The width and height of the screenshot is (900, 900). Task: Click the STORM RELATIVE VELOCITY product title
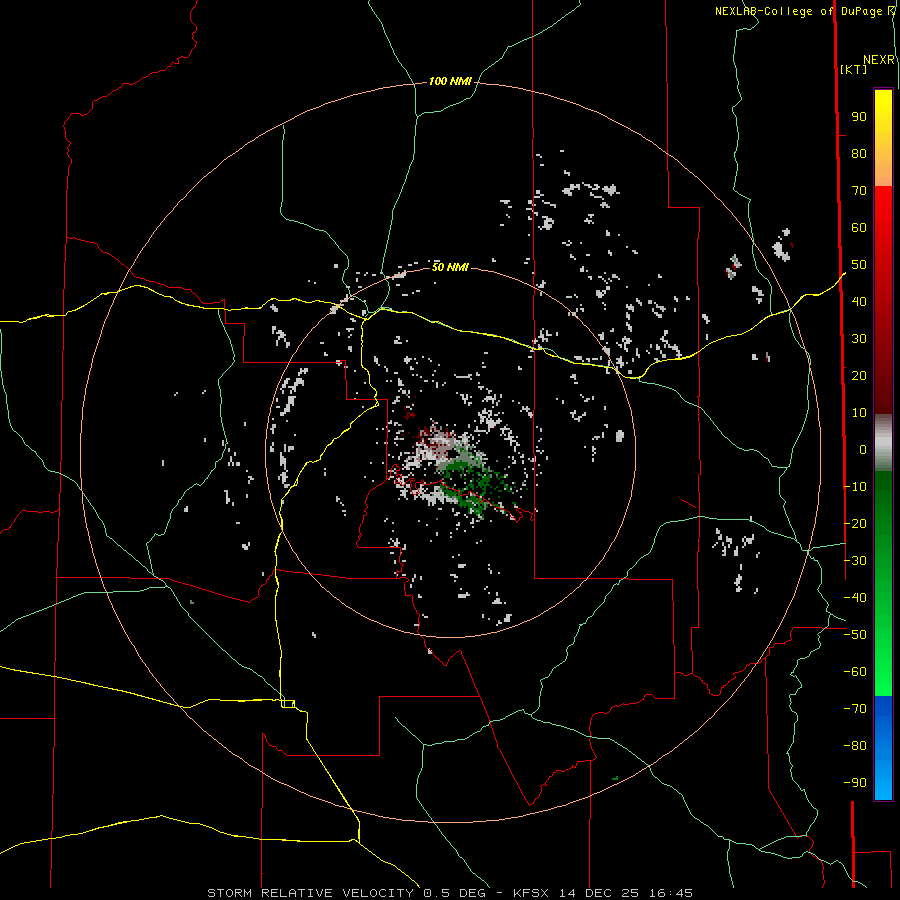click(x=310, y=893)
